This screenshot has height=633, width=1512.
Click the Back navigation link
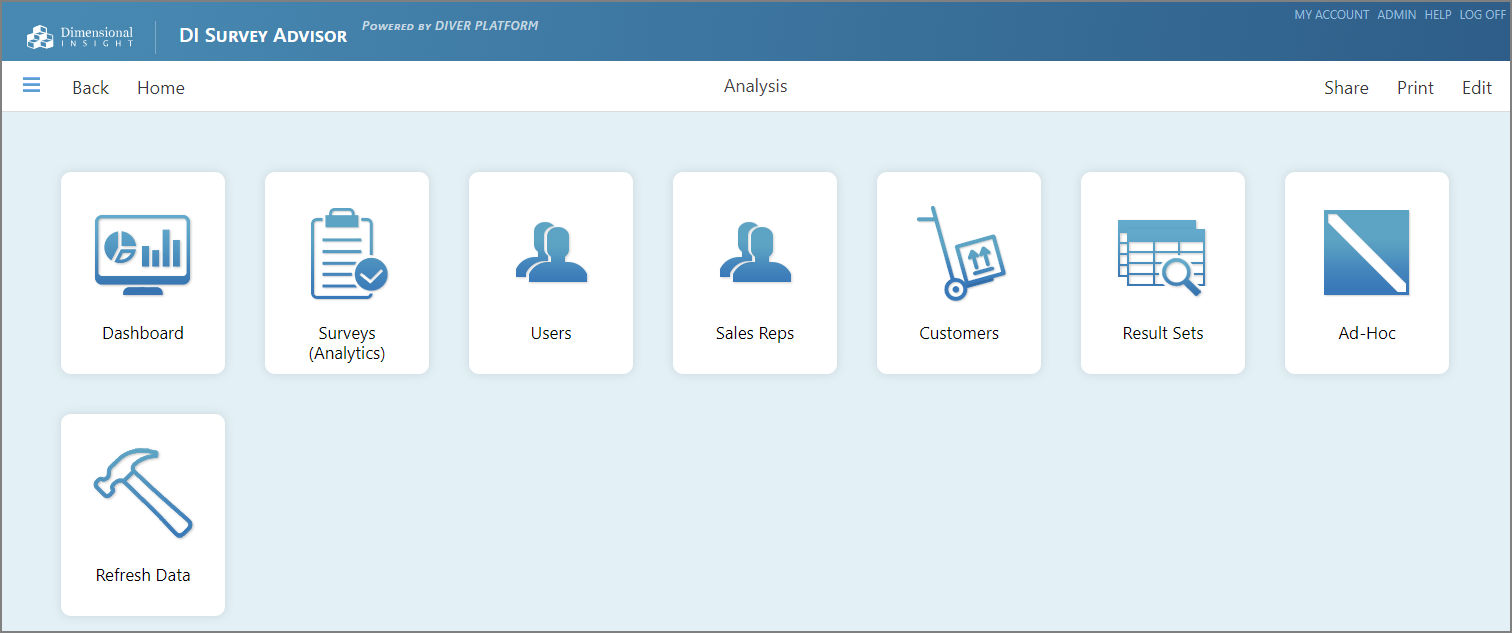[x=90, y=88]
